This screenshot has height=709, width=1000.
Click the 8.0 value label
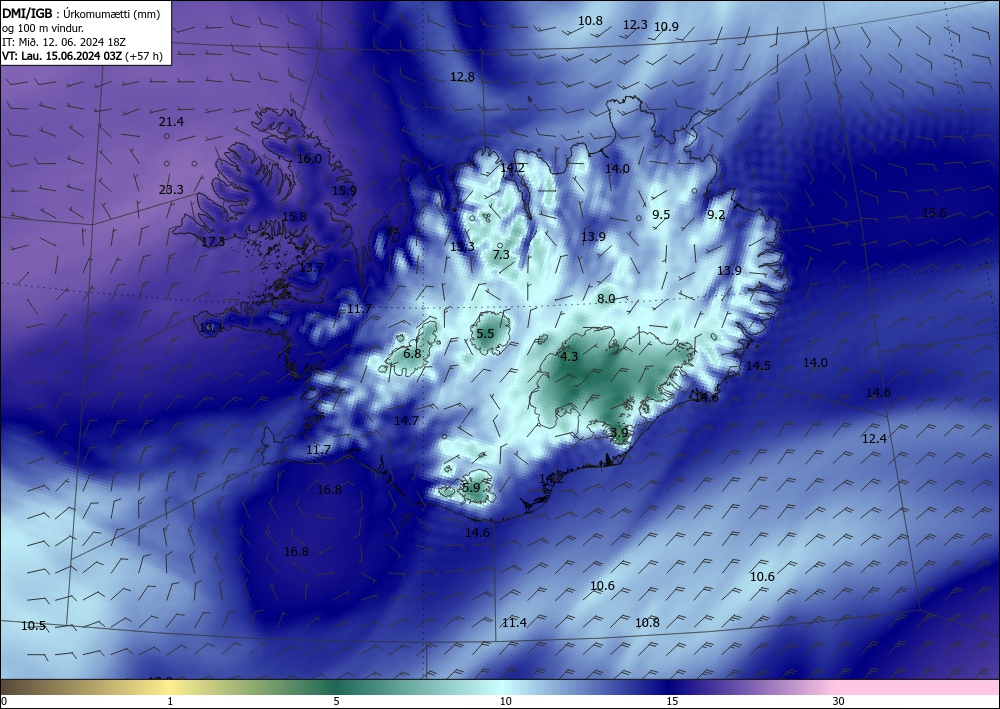(606, 298)
